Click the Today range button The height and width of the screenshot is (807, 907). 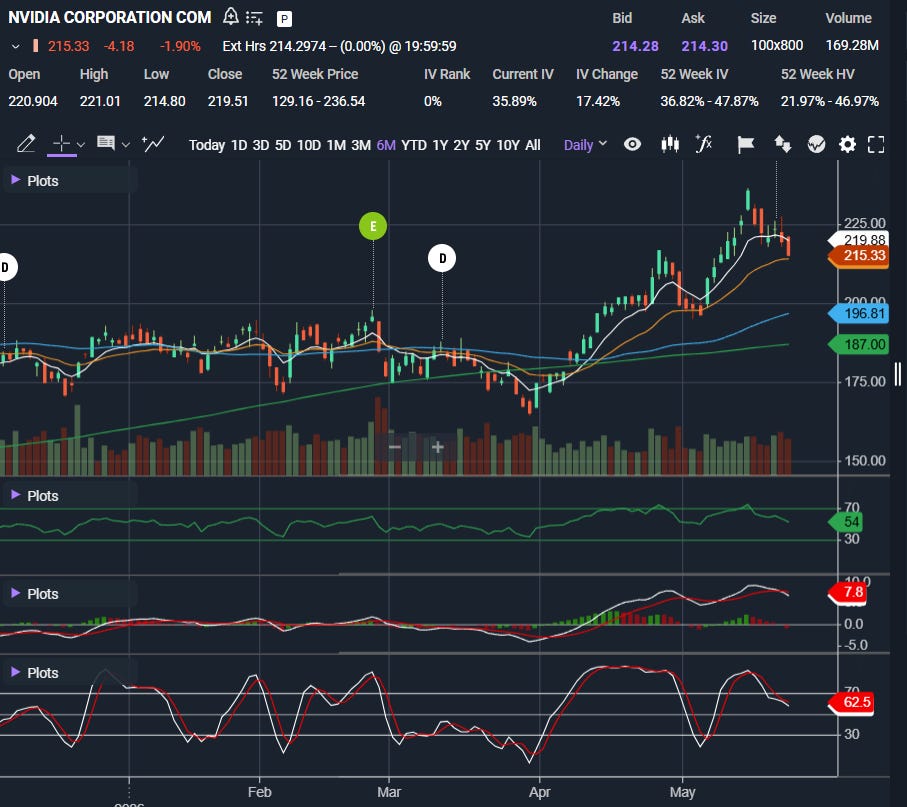pyautogui.click(x=207, y=145)
